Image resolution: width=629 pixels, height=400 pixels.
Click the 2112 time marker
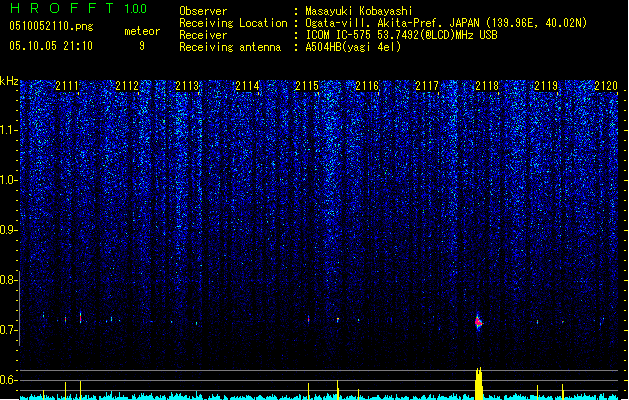pos(127,86)
